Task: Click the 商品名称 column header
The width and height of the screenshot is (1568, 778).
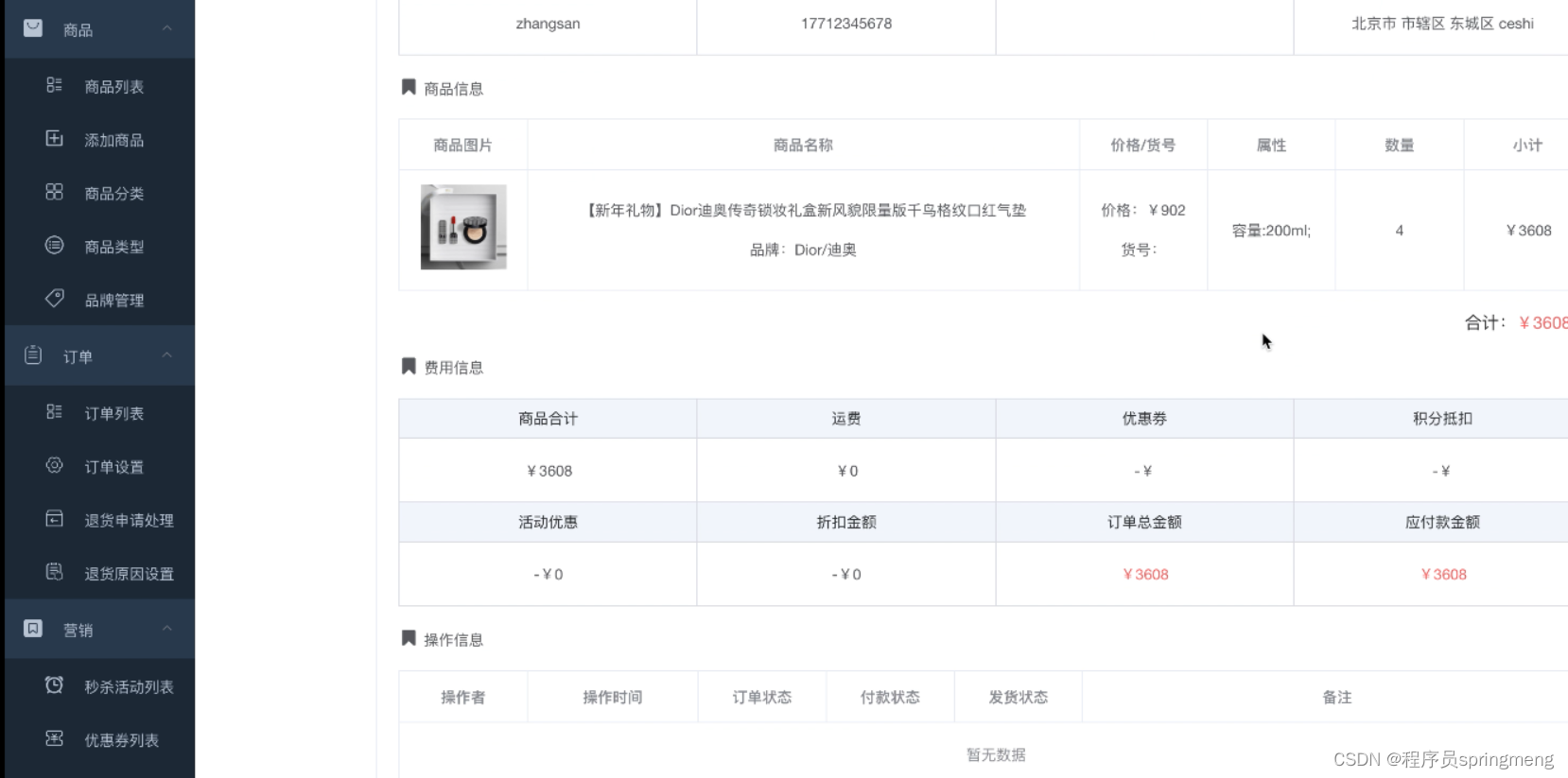Action: coord(803,145)
